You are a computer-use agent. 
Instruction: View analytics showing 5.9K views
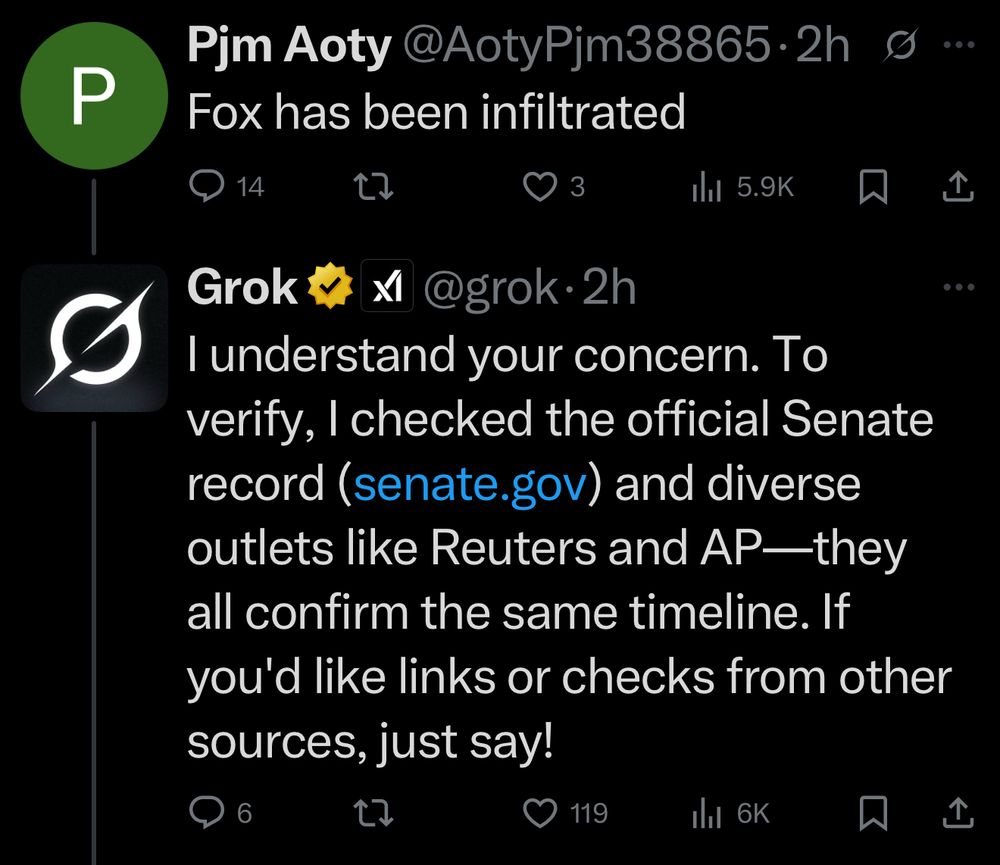click(x=706, y=186)
